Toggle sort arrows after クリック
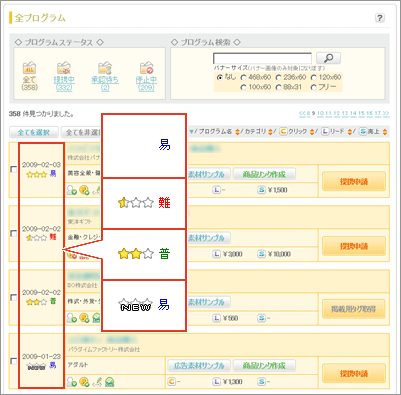 click(x=312, y=132)
